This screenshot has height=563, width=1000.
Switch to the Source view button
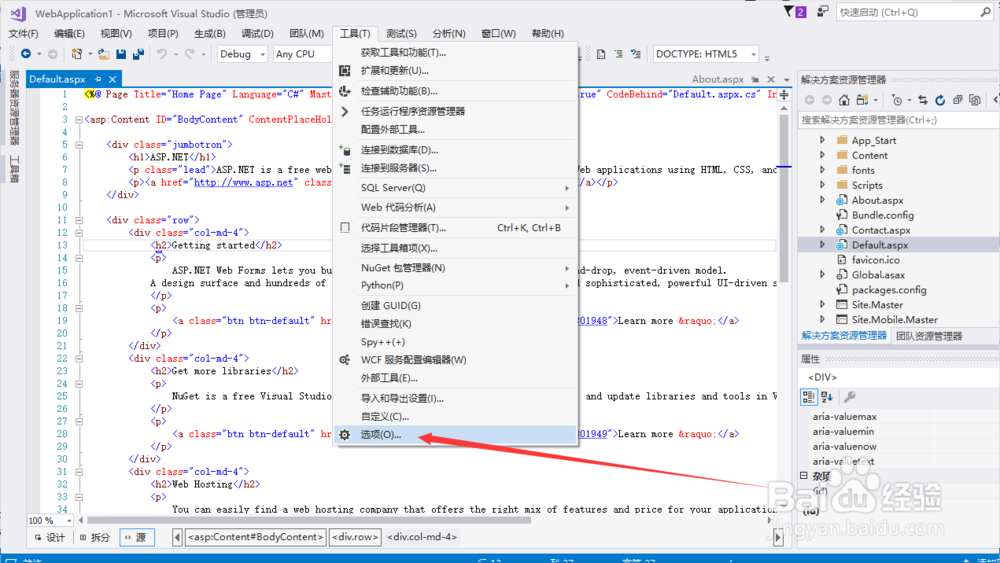click(x=135, y=537)
